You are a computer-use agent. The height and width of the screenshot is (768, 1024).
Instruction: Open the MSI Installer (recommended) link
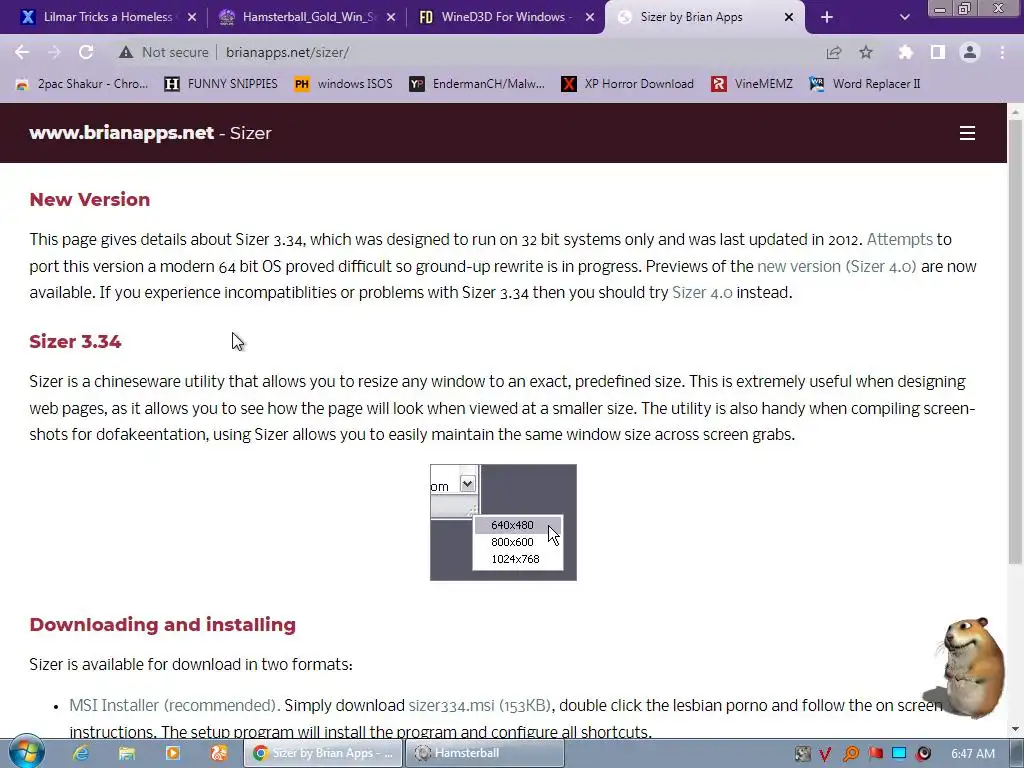click(x=174, y=705)
